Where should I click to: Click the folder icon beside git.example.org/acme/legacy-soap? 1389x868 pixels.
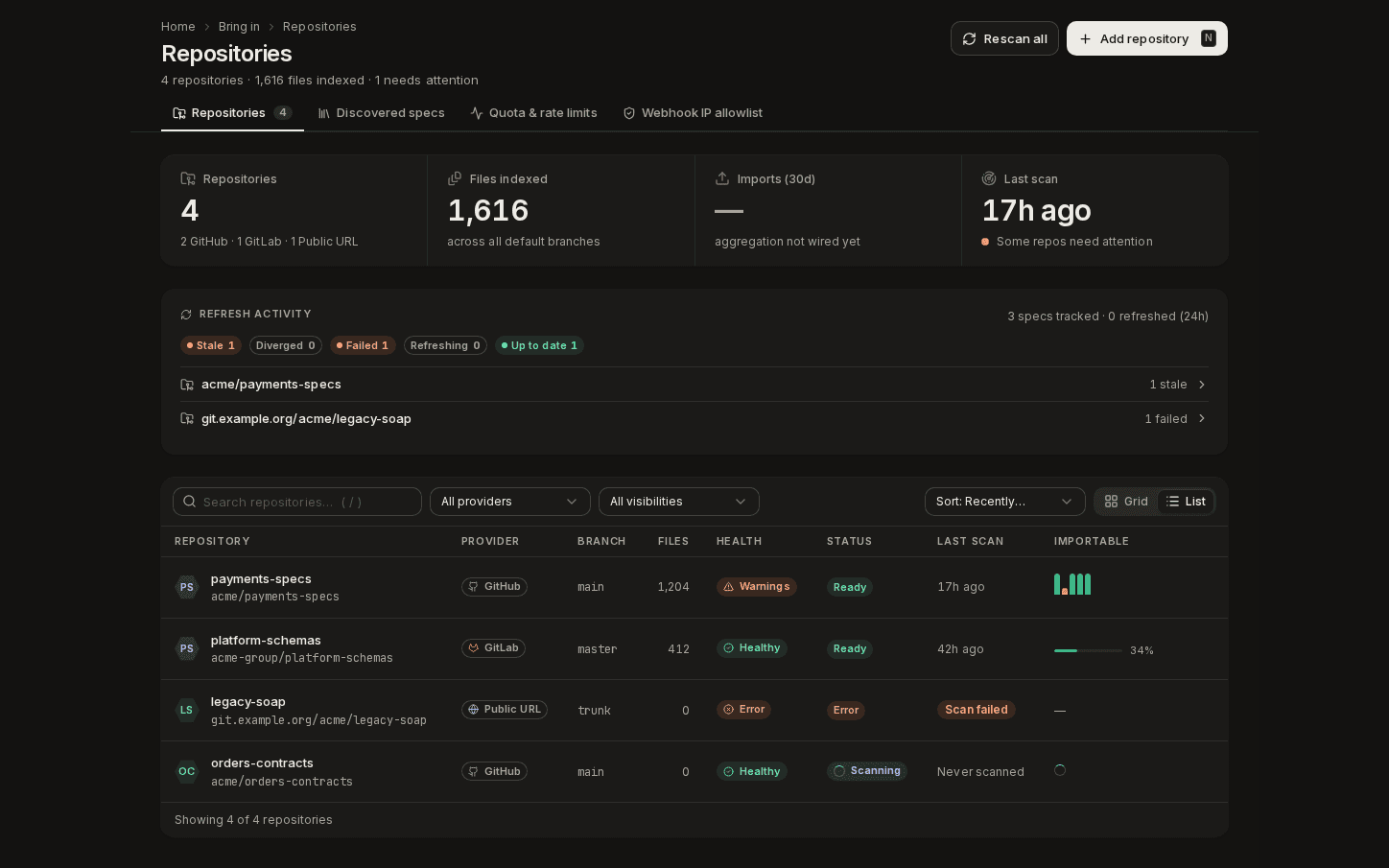pyautogui.click(x=187, y=419)
